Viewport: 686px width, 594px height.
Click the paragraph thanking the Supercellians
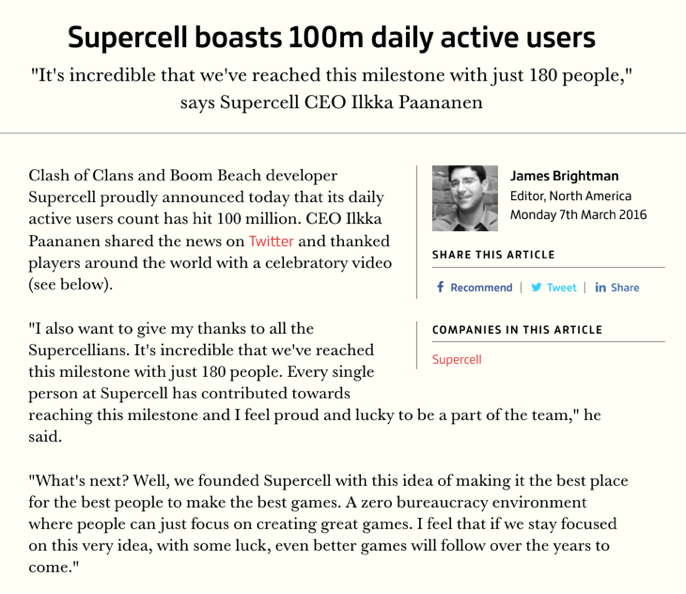pos(200,360)
